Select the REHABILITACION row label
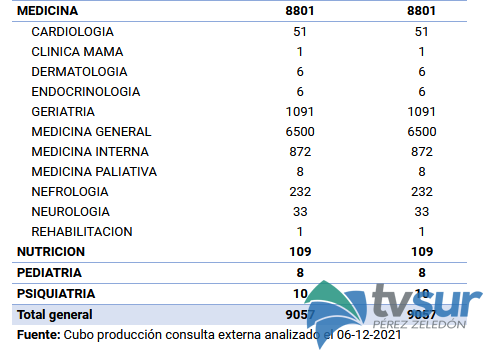484x363 pixels. [82, 232]
